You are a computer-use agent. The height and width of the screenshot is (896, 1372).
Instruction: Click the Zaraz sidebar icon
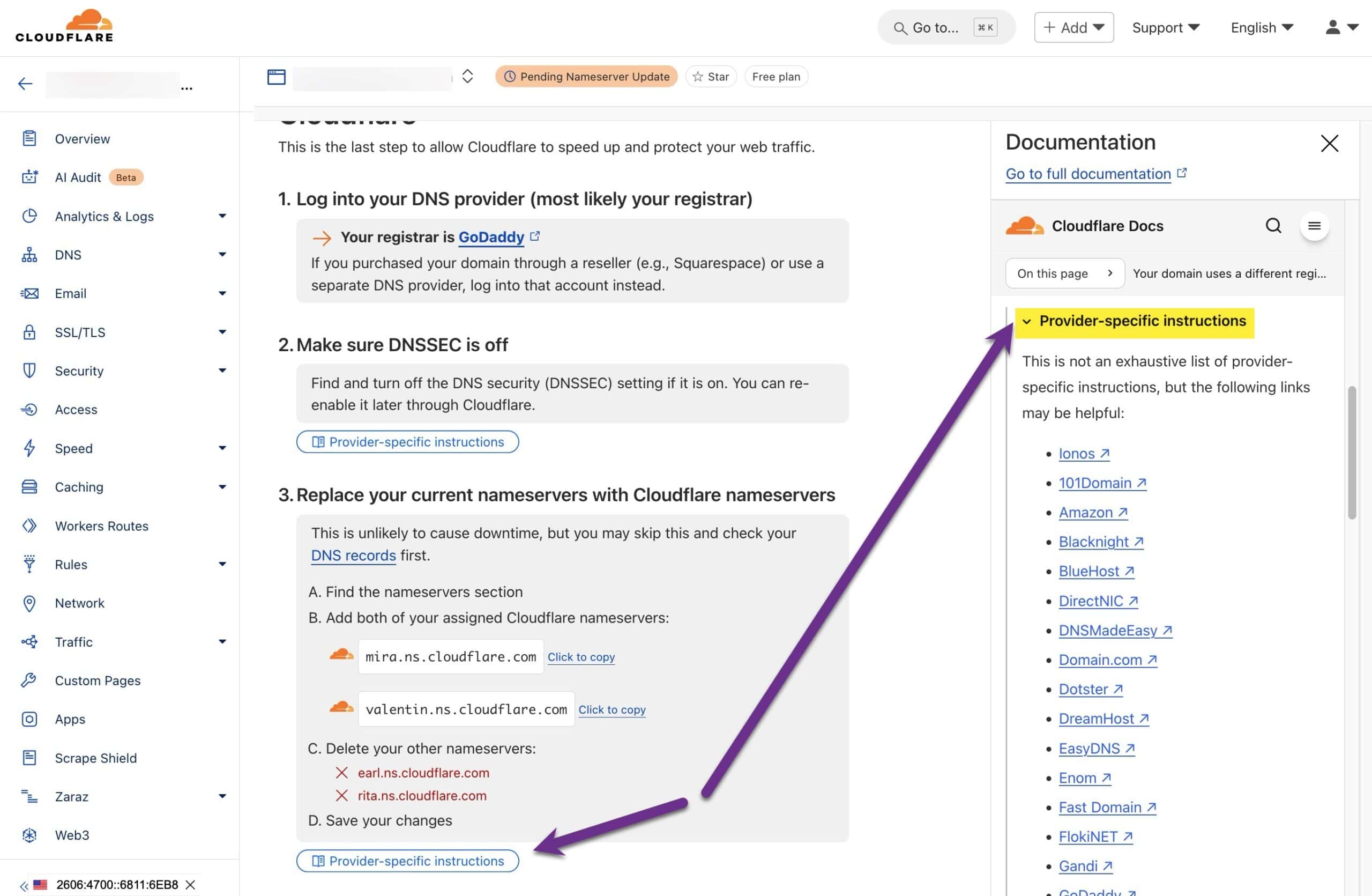coord(29,796)
